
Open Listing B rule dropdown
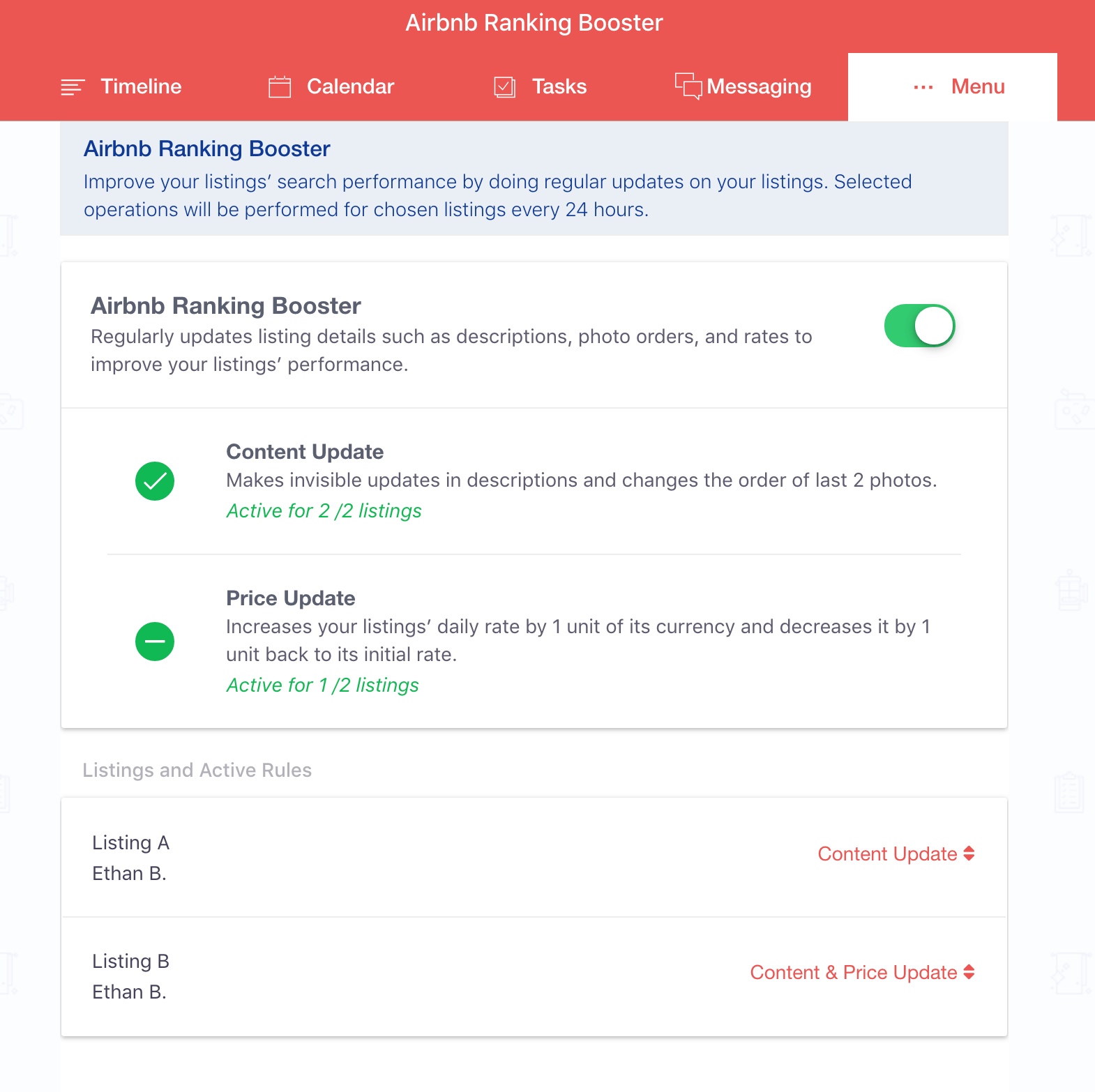863,973
